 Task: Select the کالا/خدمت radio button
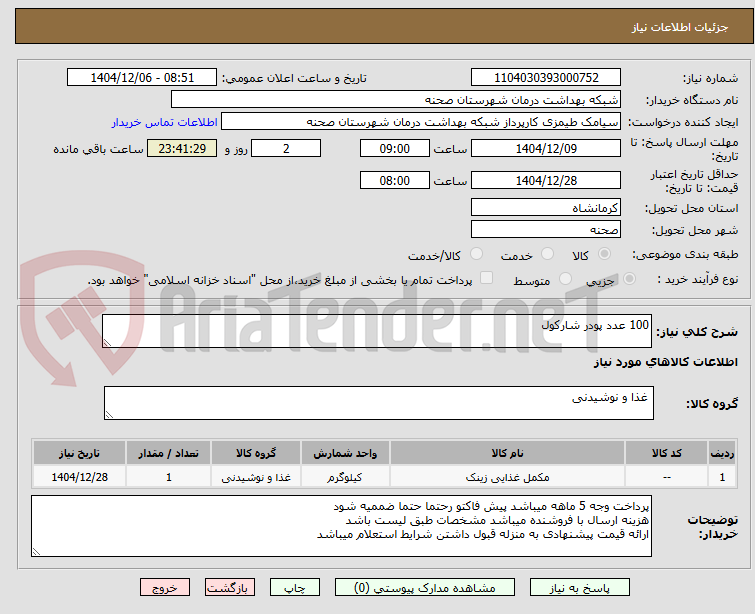click(476, 254)
